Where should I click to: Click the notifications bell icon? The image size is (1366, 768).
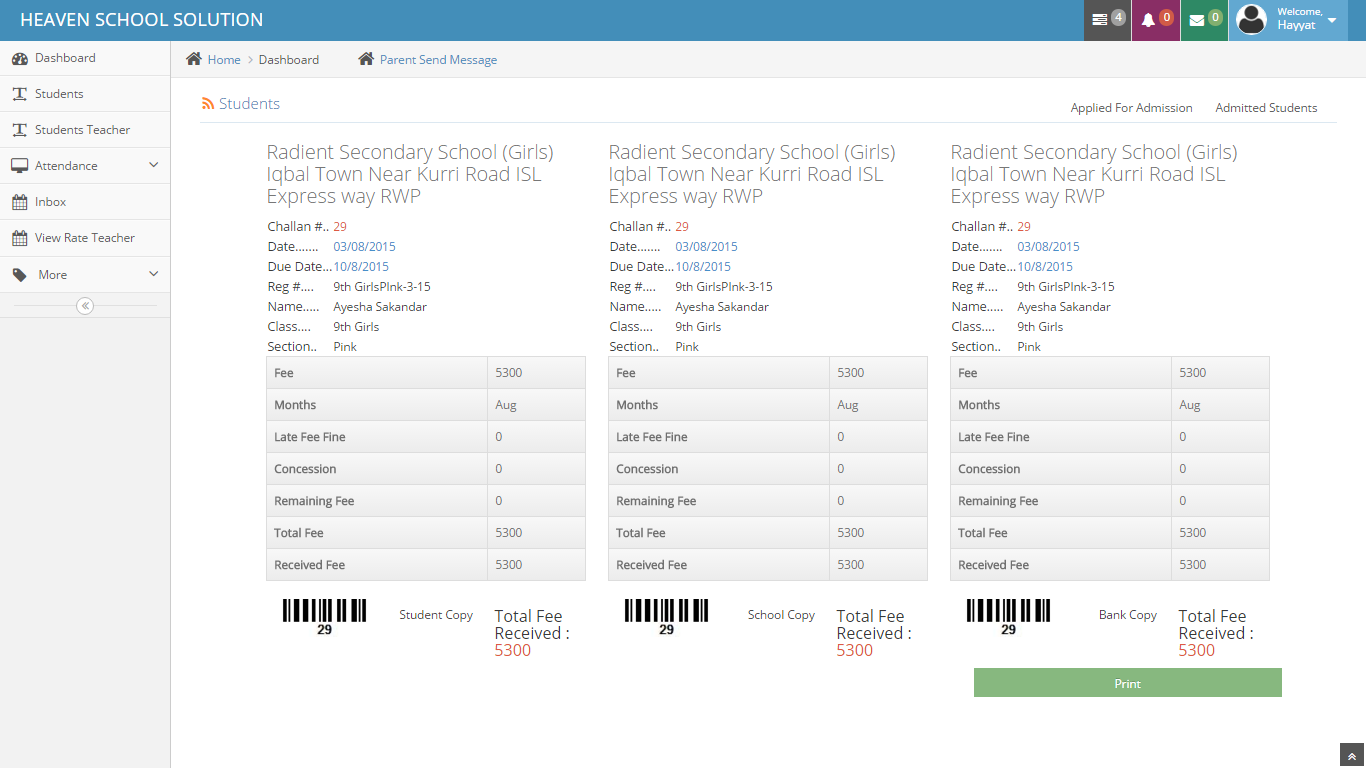click(x=1148, y=20)
